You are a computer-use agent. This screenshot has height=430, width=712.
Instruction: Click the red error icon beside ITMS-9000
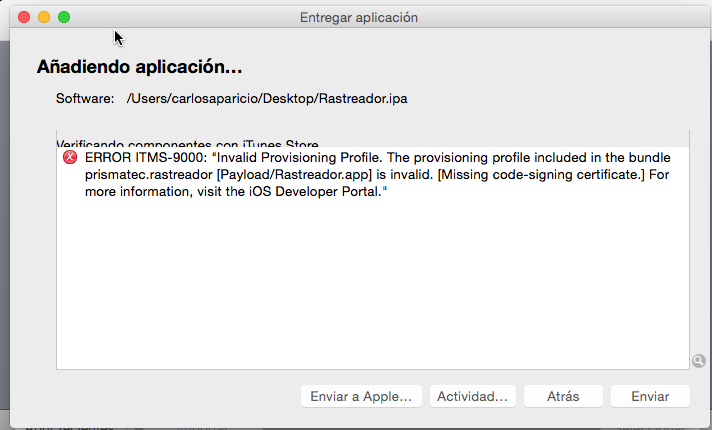(x=69, y=158)
